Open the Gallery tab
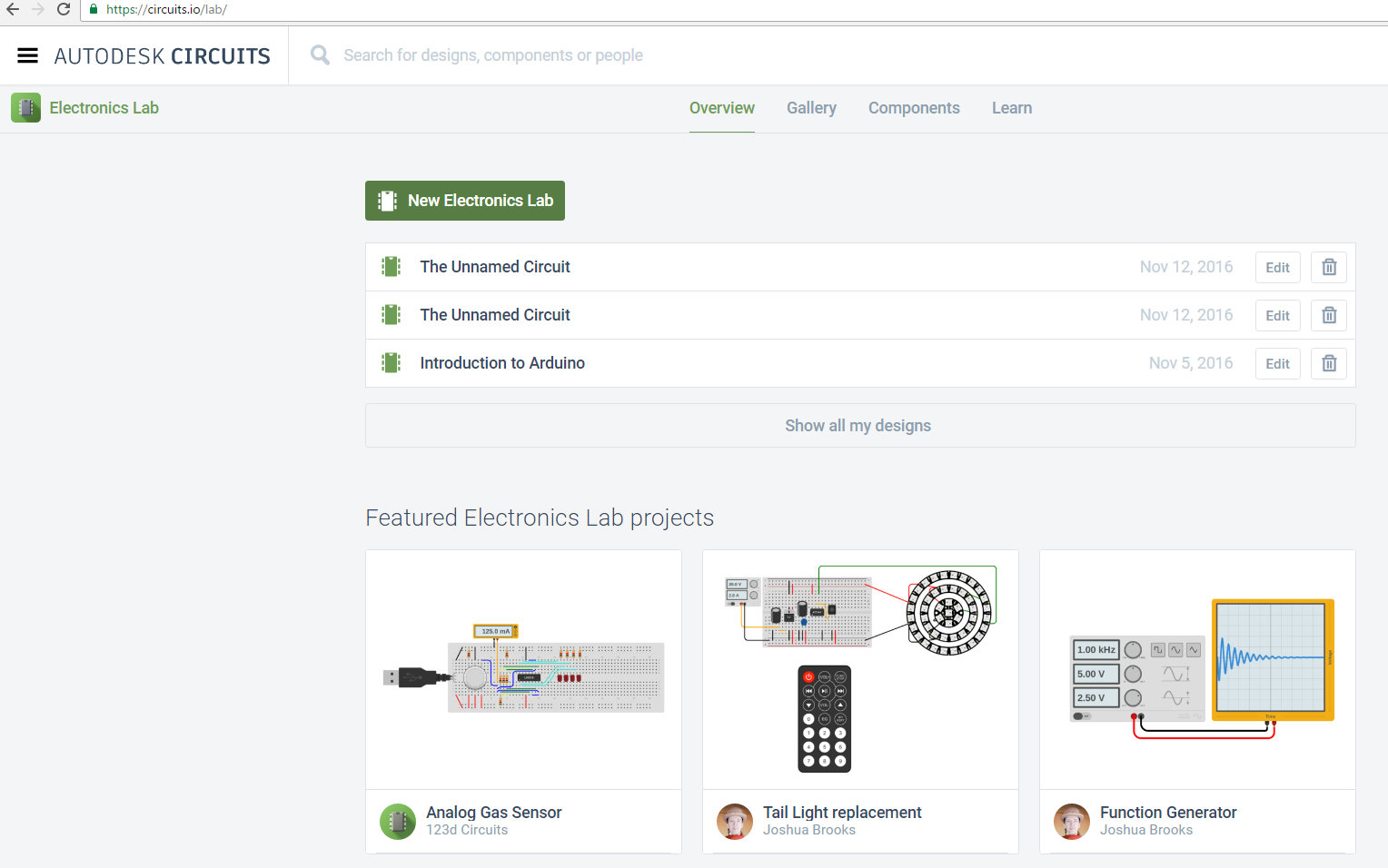Viewport: 1388px width, 868px height. click(x=811, y=108)
